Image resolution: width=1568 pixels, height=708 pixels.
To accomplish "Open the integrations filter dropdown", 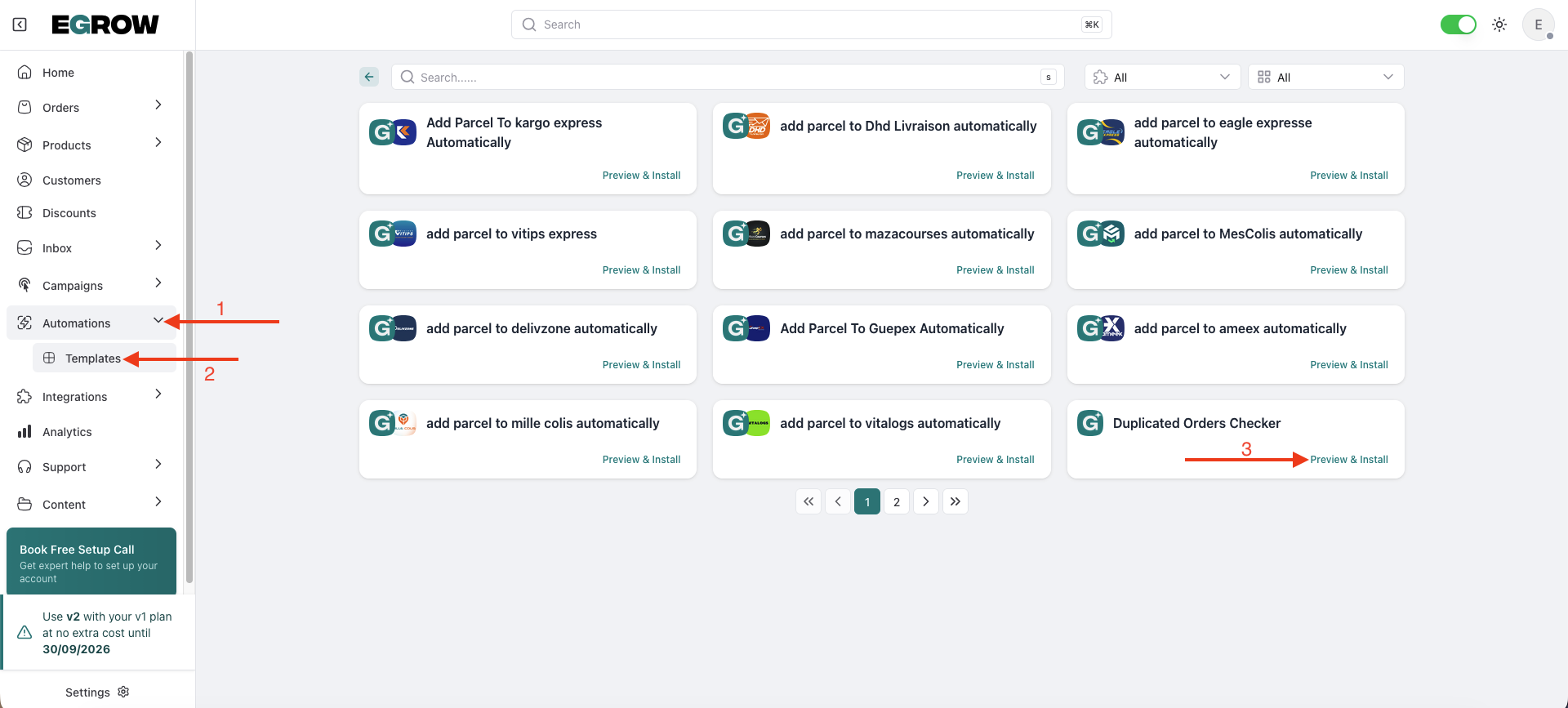I will [1162, 77].
